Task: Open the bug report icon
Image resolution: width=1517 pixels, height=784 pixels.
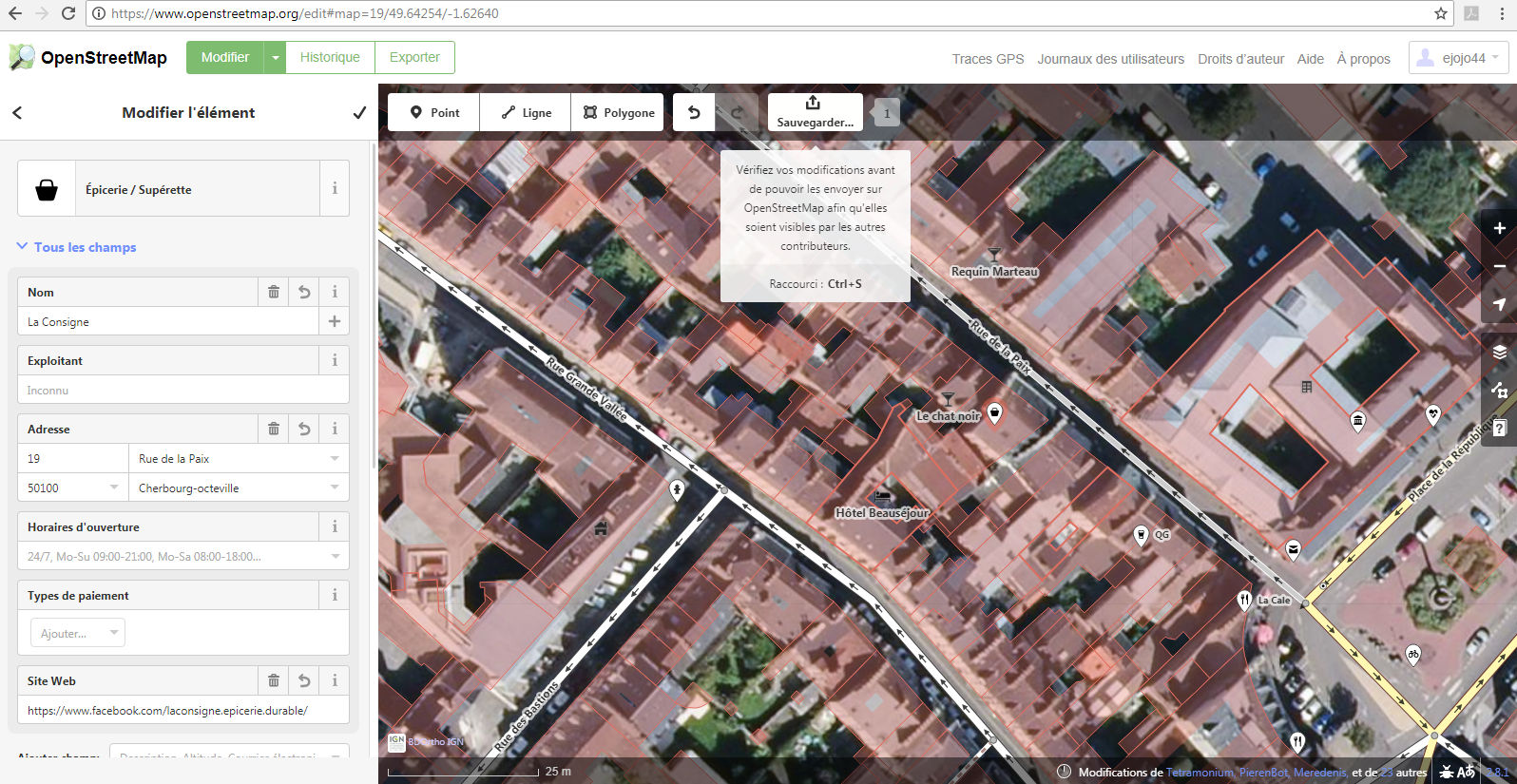Action: tap(1447, 772)
